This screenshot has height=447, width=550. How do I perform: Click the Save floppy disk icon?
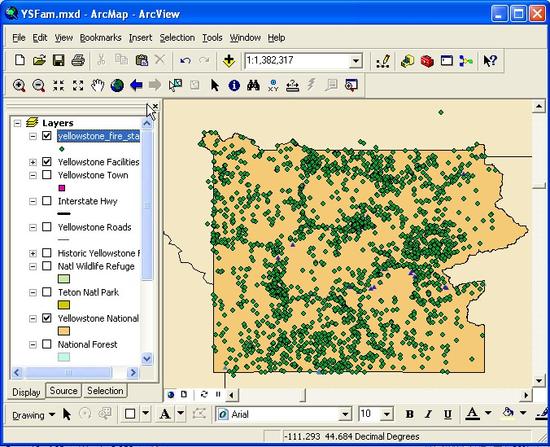click(x=59, y=60)
